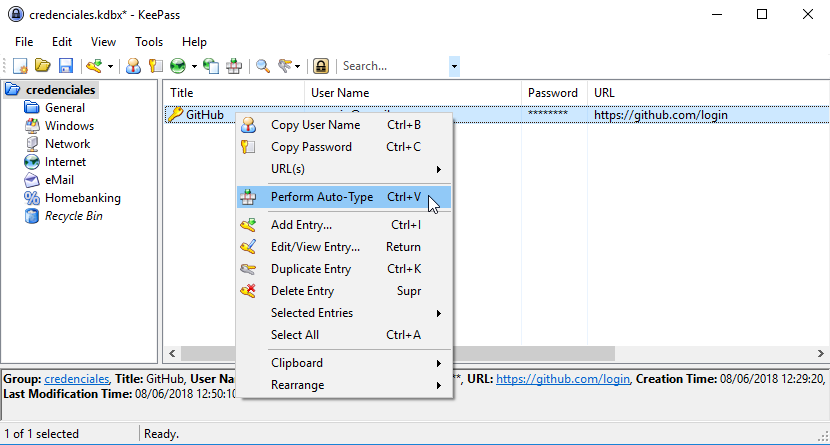Expand the Open URL dropdown arrow

(x=194, y=66)
